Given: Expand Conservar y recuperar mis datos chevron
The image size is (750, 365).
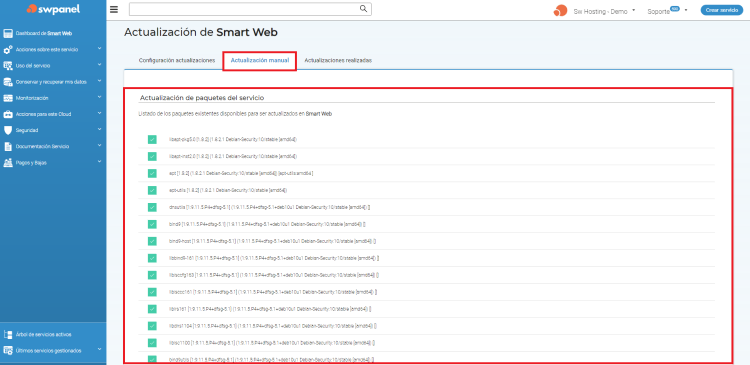Looking at the screenshot, I should tap(99, 81).
